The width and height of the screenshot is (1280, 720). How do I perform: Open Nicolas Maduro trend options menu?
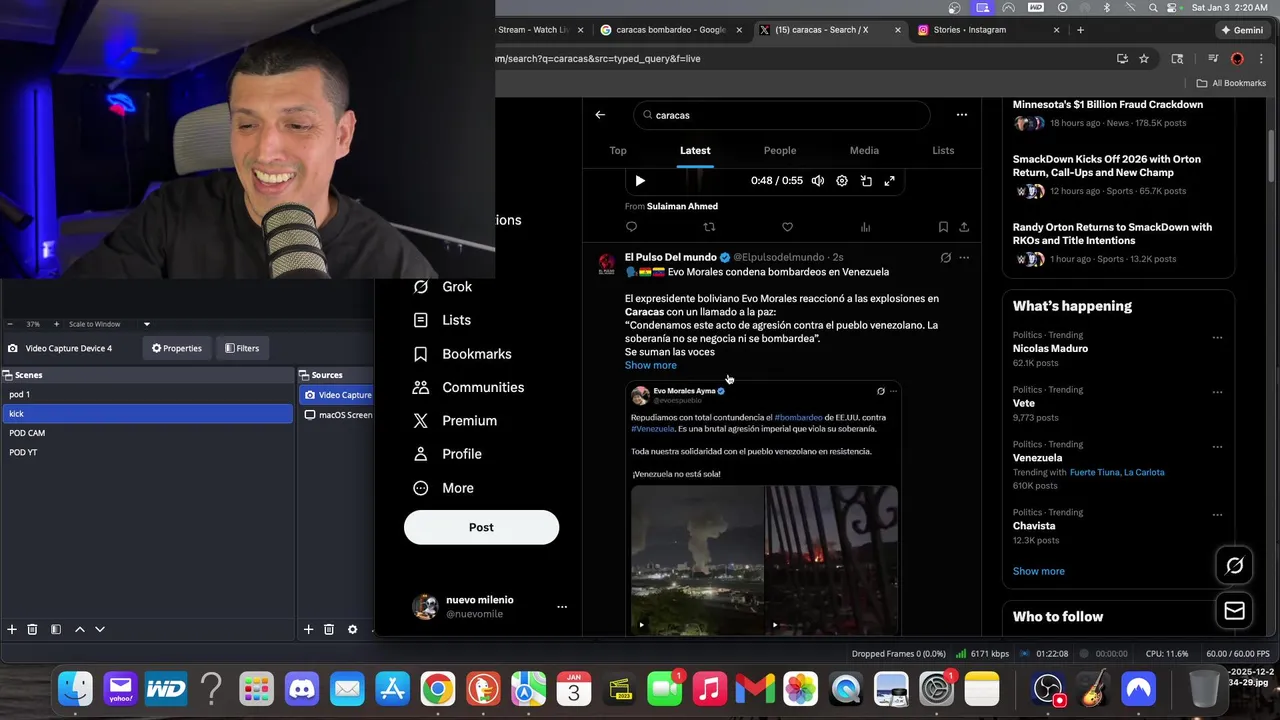tap(1217, 338)
